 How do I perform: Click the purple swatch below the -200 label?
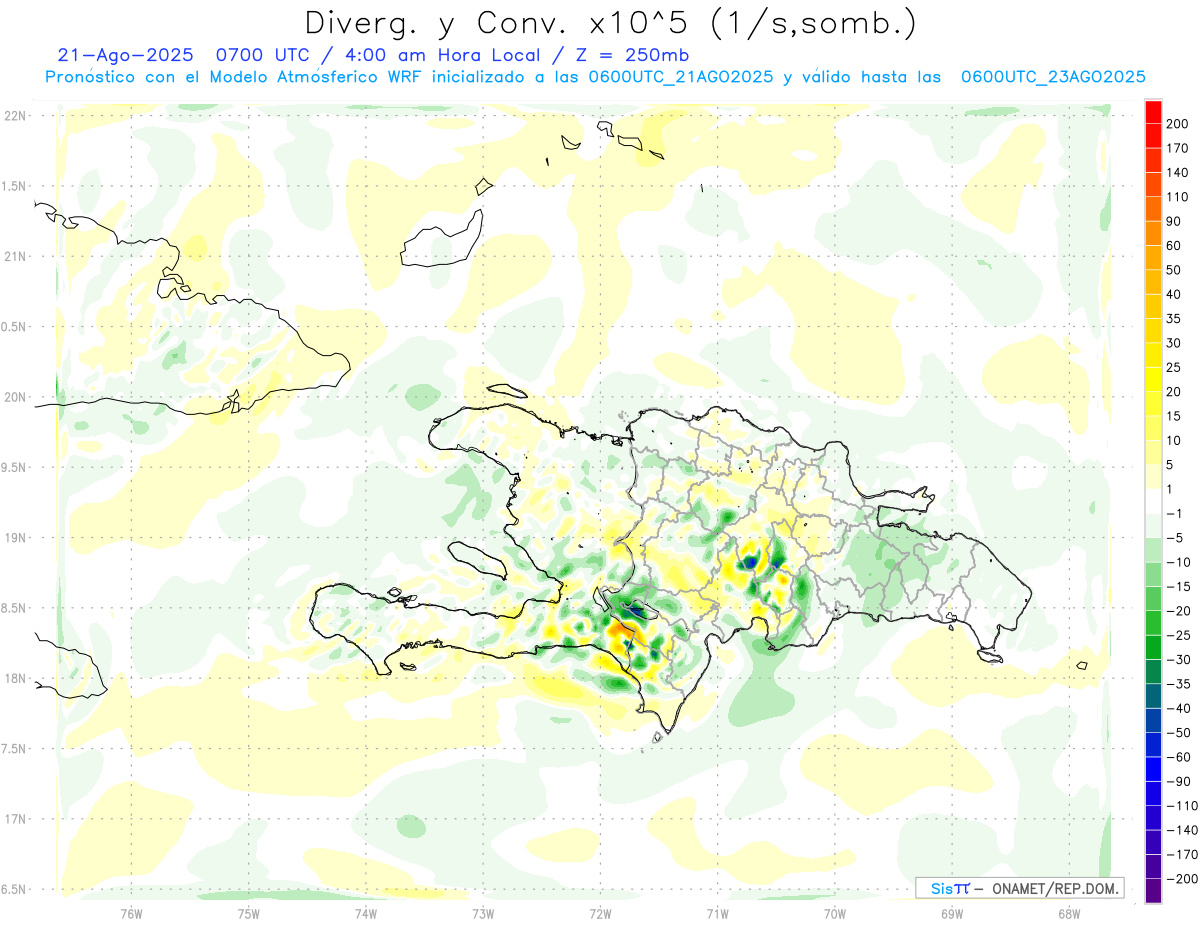(1153, 891)
